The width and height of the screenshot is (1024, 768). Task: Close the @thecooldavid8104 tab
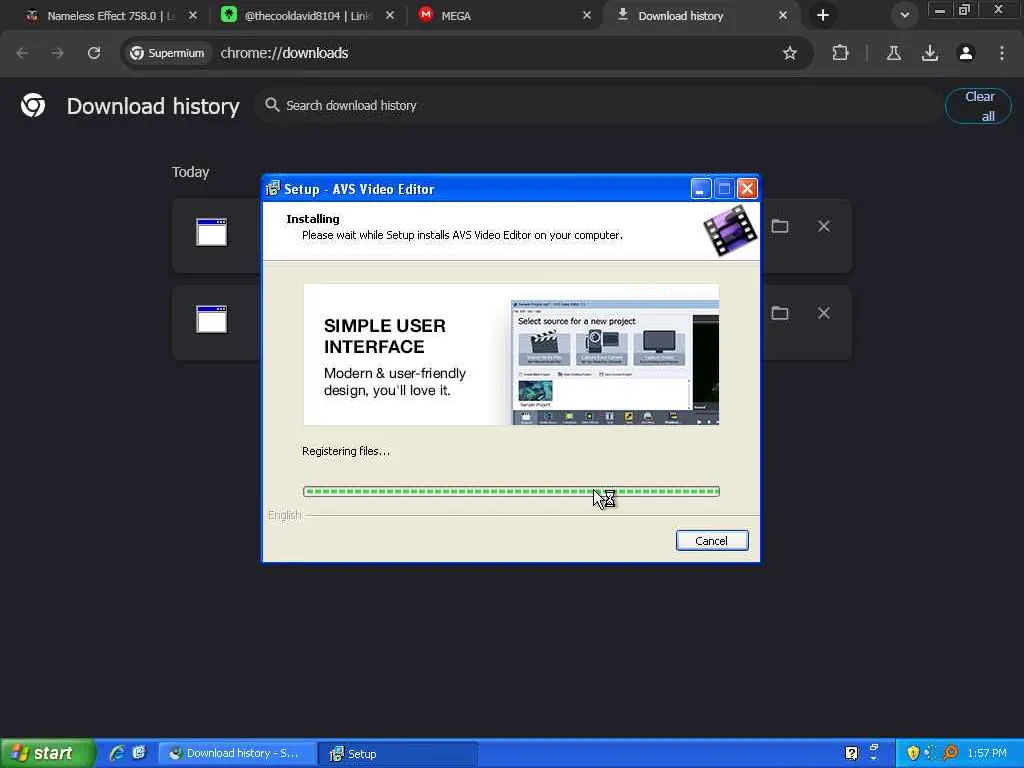tap(390, 16)
